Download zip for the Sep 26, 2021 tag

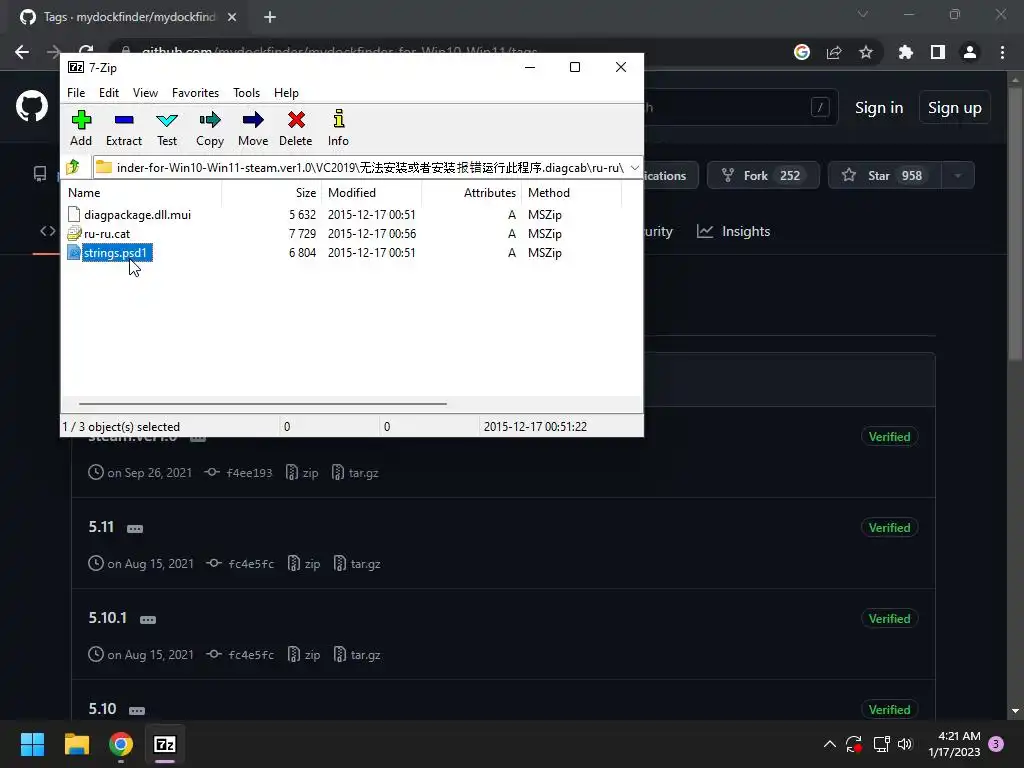(302, 473)
